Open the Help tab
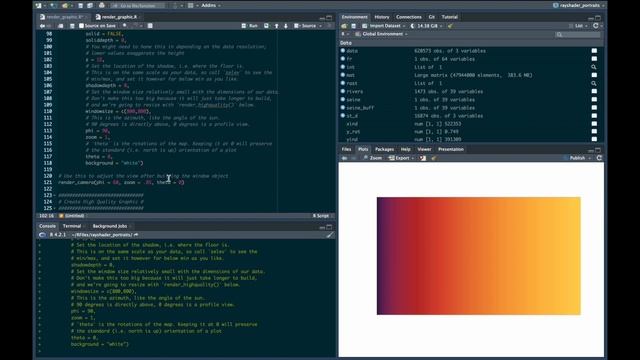The height and width of the screenshot is (360, 640). pyautogui.click(x=405, y=149)
